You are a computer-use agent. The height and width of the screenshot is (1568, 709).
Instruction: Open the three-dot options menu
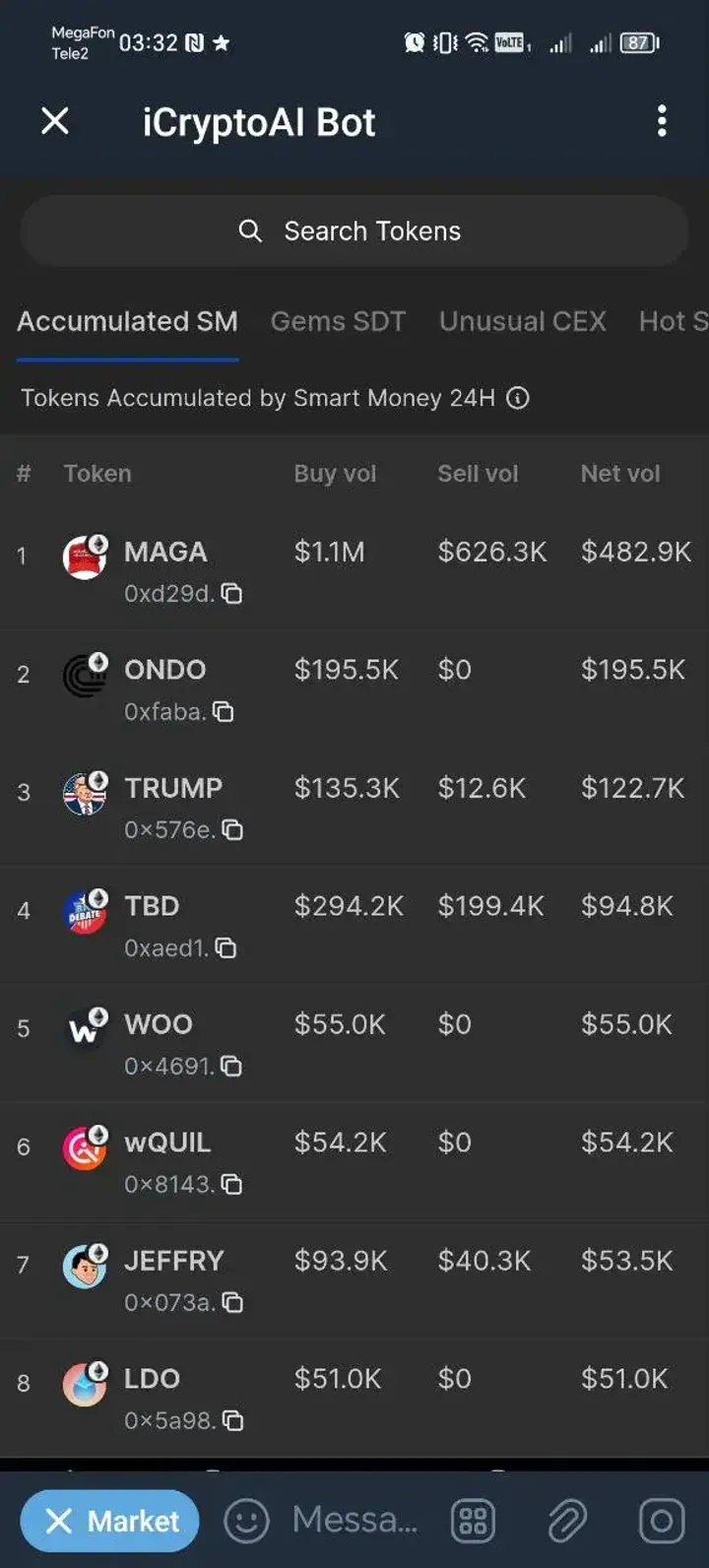662,121
